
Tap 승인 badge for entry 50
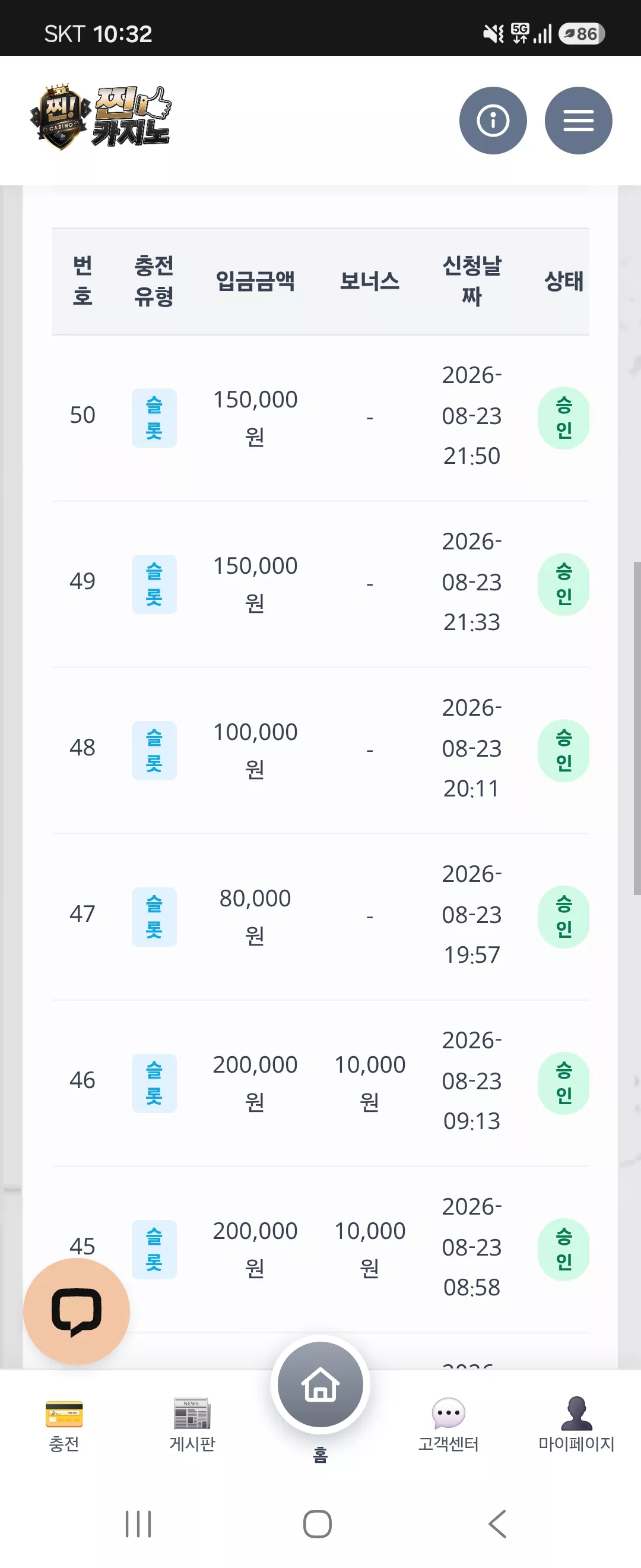[564, 418]
